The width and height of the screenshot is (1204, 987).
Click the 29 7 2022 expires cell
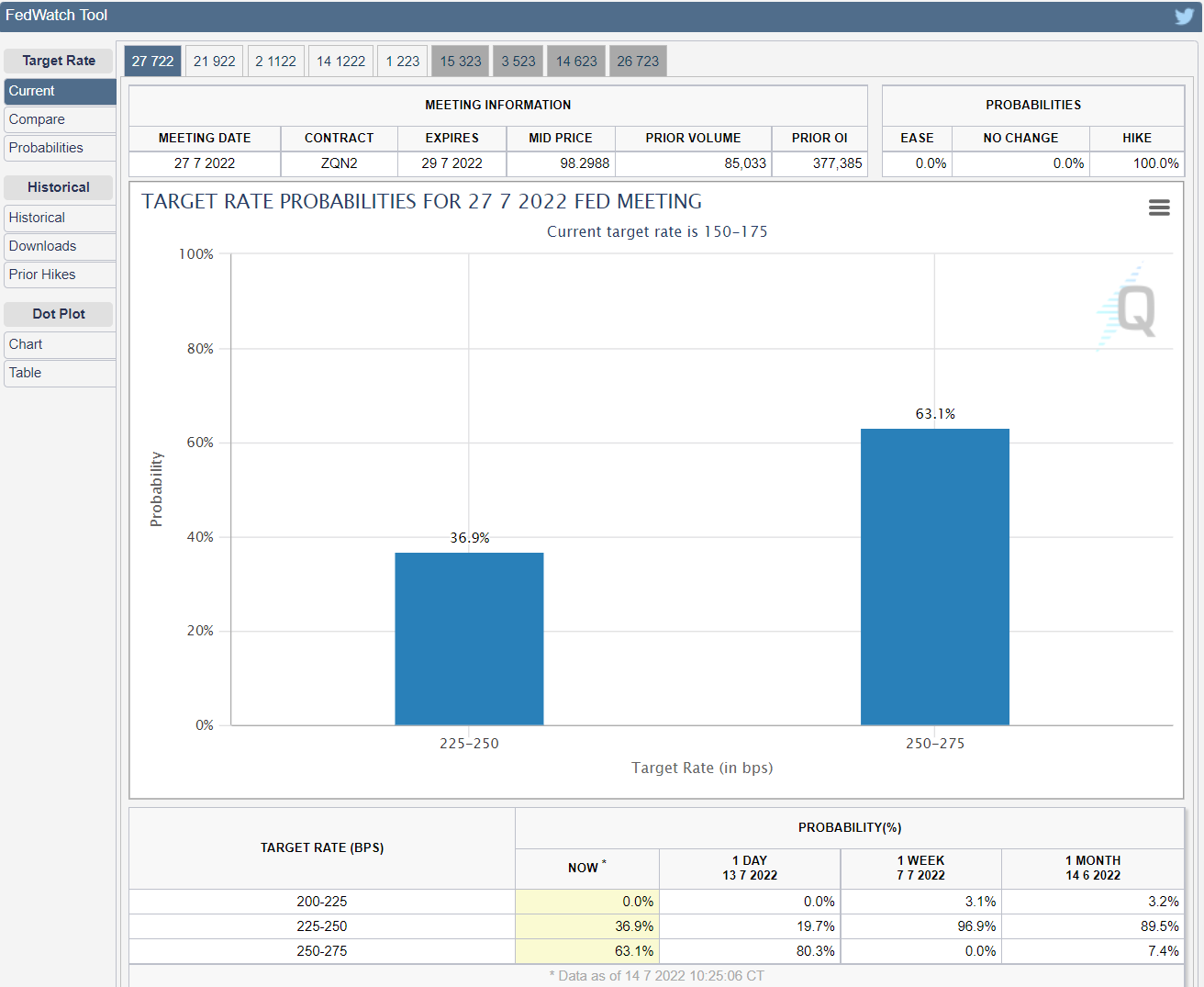click(x=451, y=163)
